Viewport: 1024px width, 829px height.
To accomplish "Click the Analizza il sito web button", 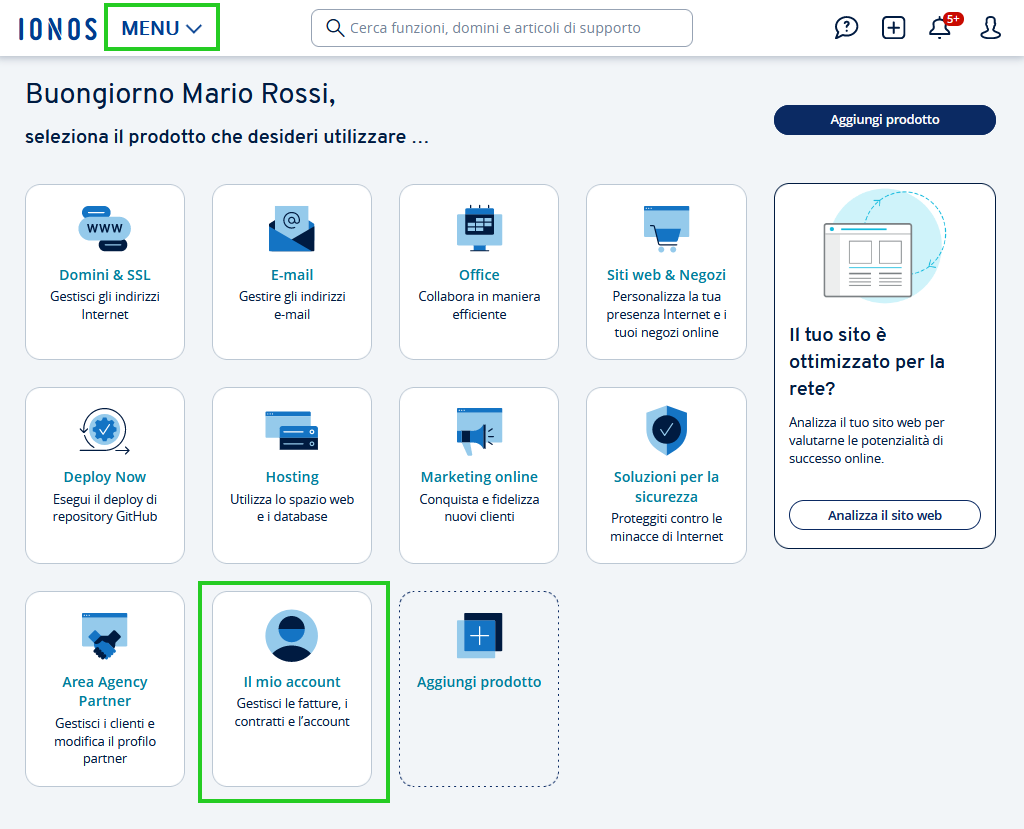I will 884,515.
